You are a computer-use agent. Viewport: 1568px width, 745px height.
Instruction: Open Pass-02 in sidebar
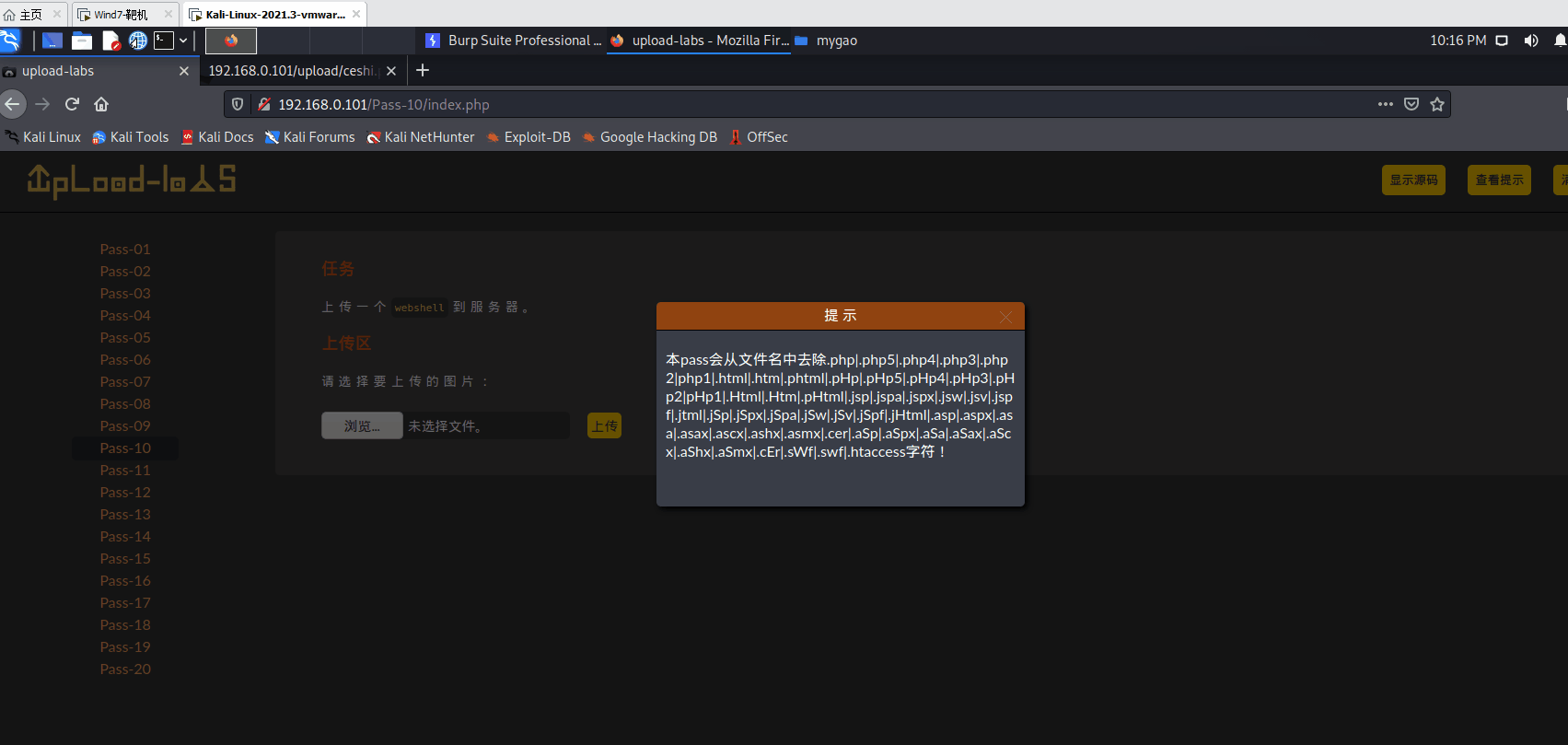coord(125,272)
